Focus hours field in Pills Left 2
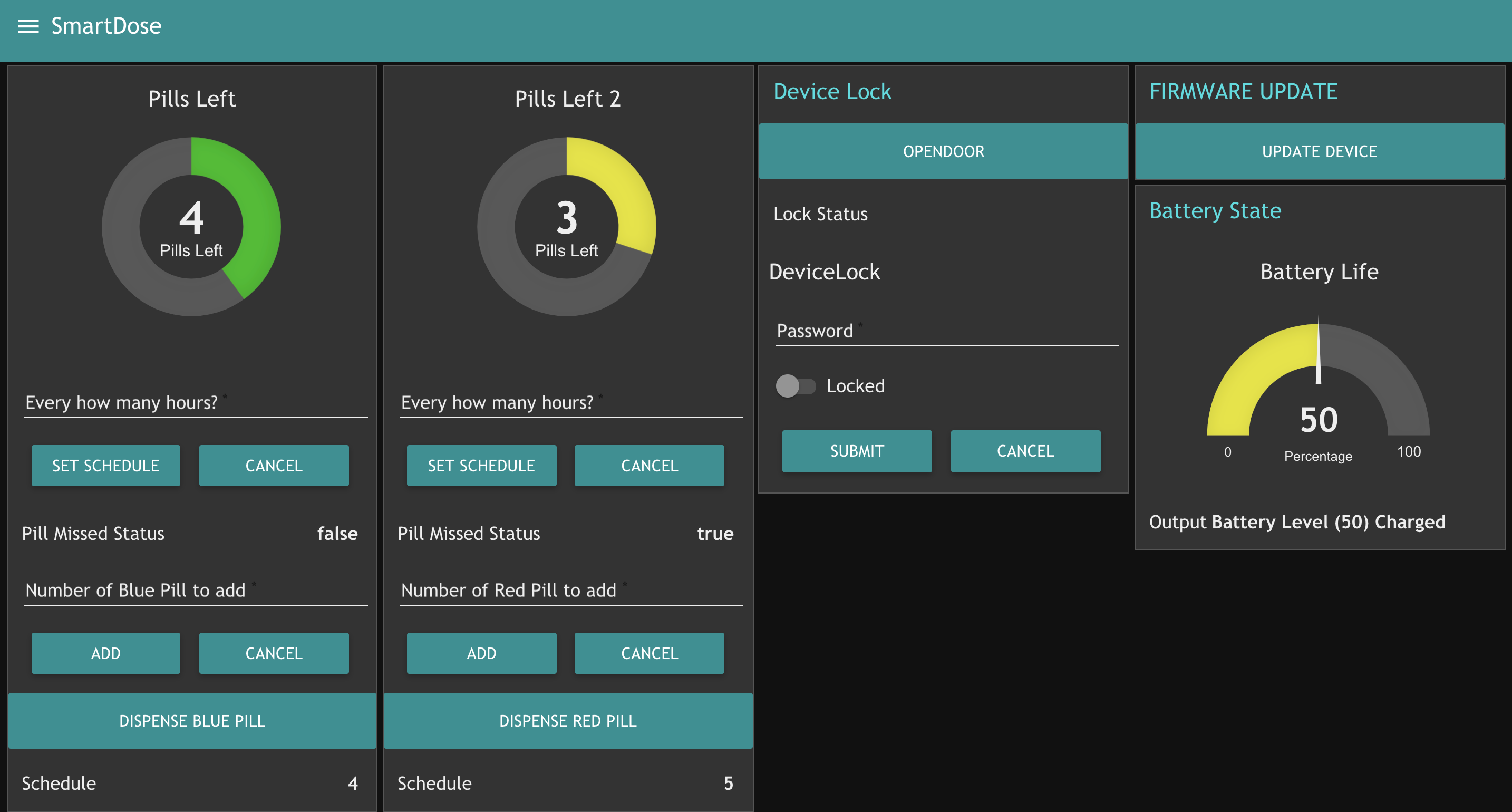This screenshot has width=1512, height=812. pos(570,403)
